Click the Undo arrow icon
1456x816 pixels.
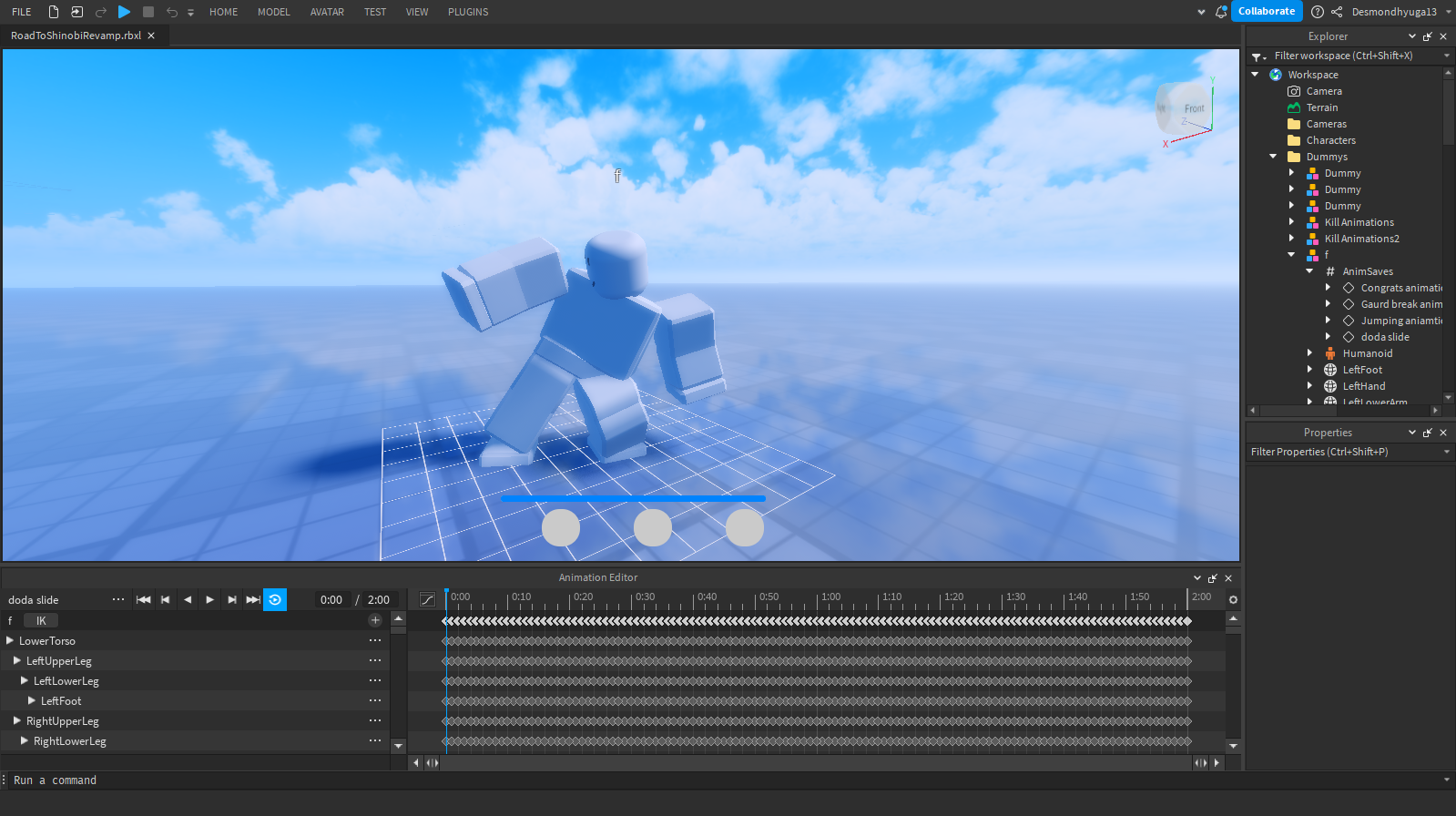click(172, 12)
